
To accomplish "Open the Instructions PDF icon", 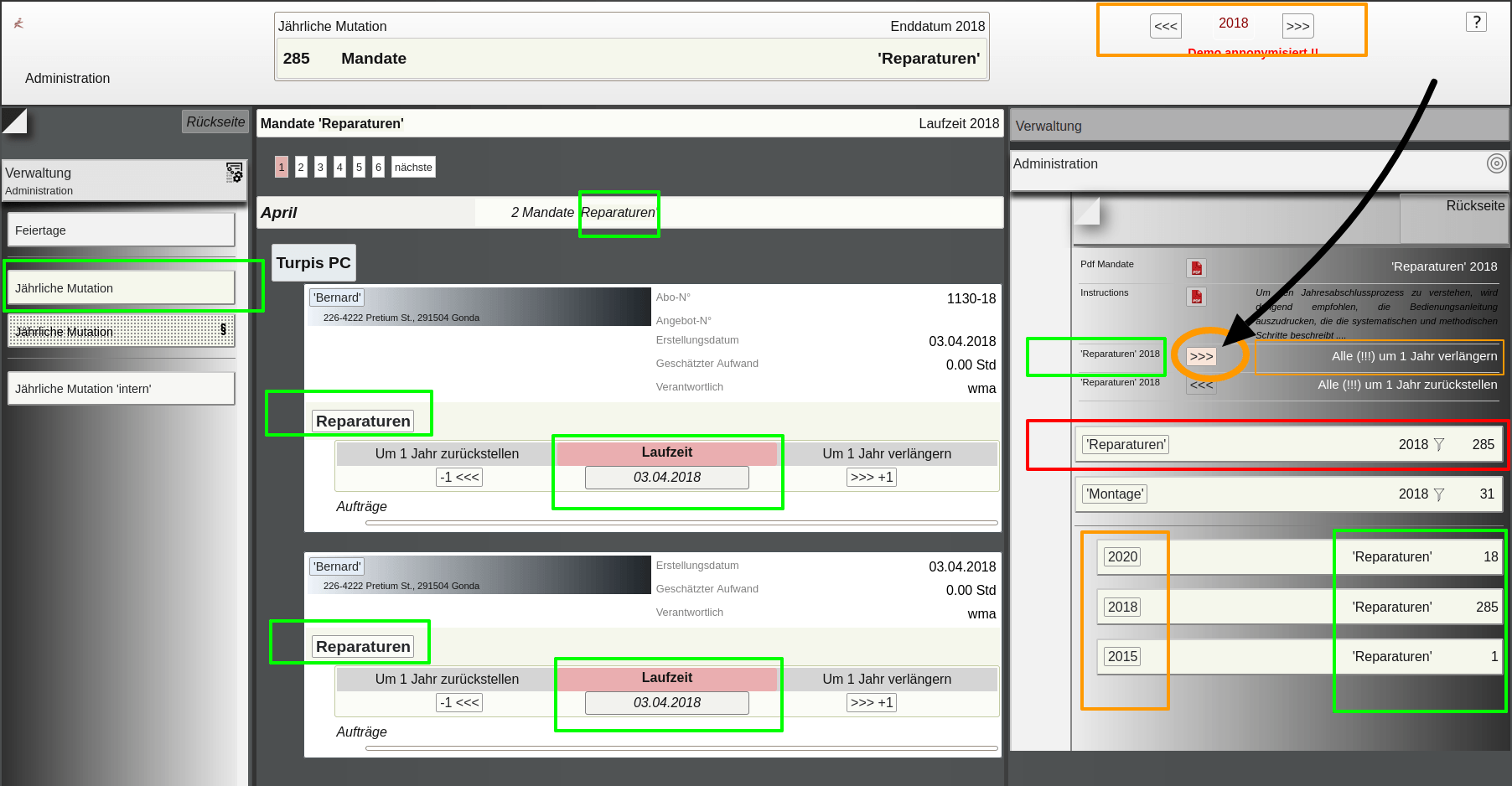I will (x=1196, y=297).
